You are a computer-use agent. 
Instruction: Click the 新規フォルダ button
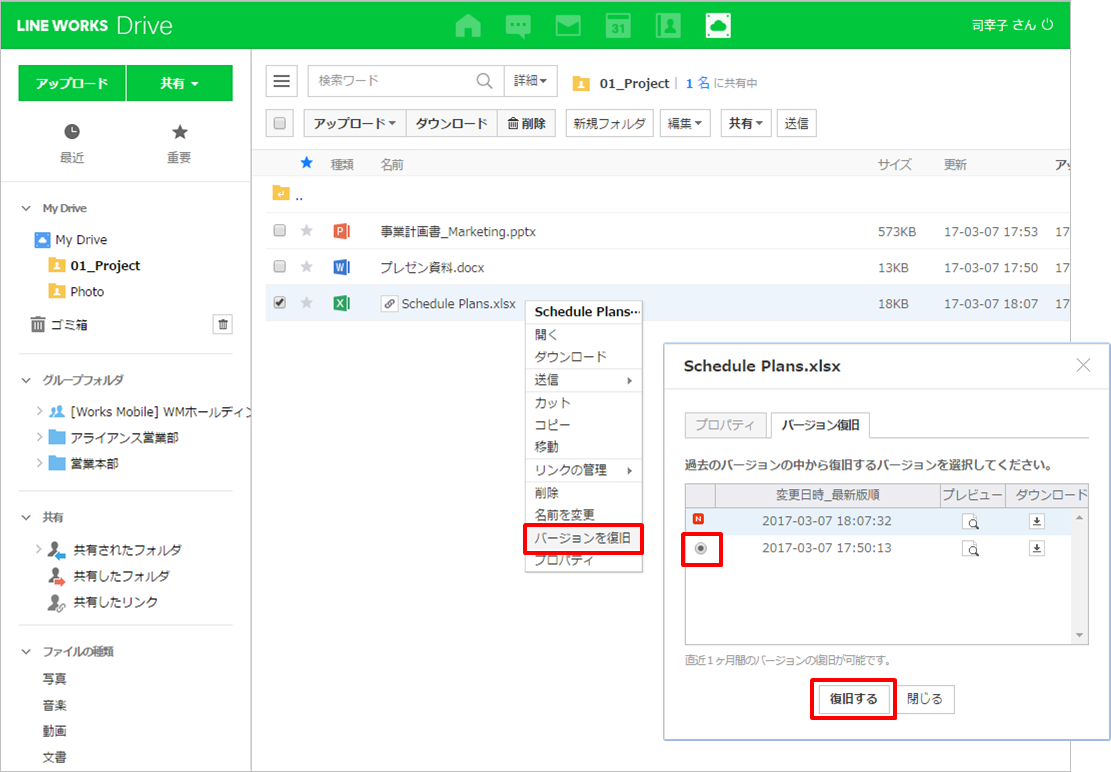tap(609, 123)
